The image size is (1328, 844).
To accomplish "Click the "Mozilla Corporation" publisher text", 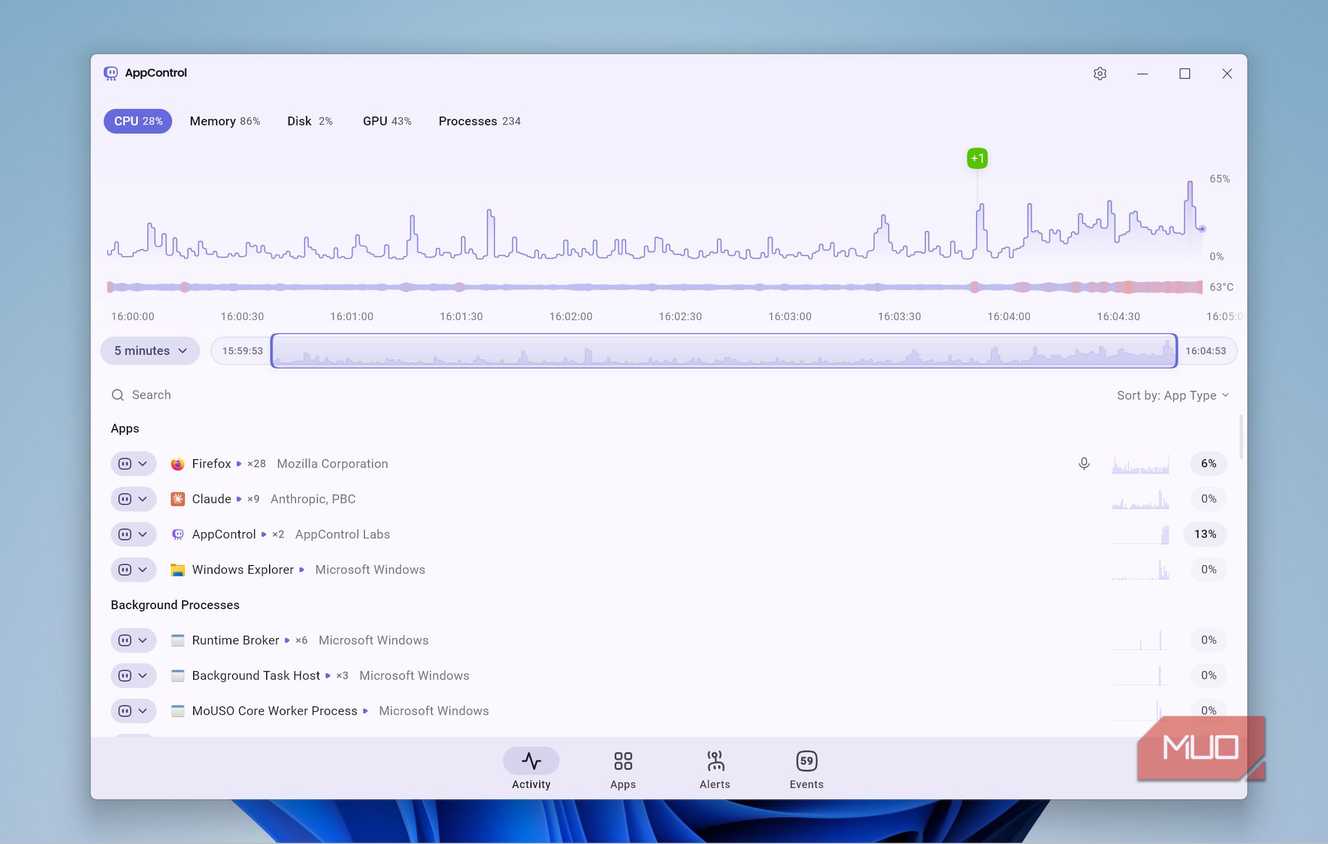I will [x=332, y=464].
